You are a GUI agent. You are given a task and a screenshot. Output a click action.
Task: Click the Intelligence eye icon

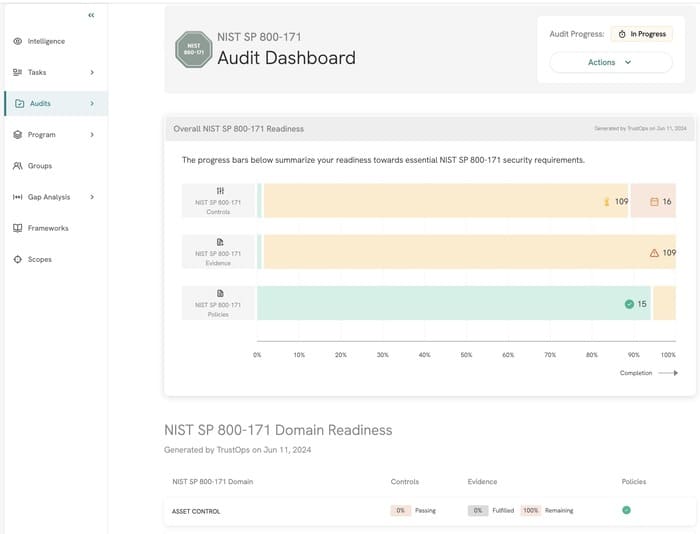click(x=17, y=41)
